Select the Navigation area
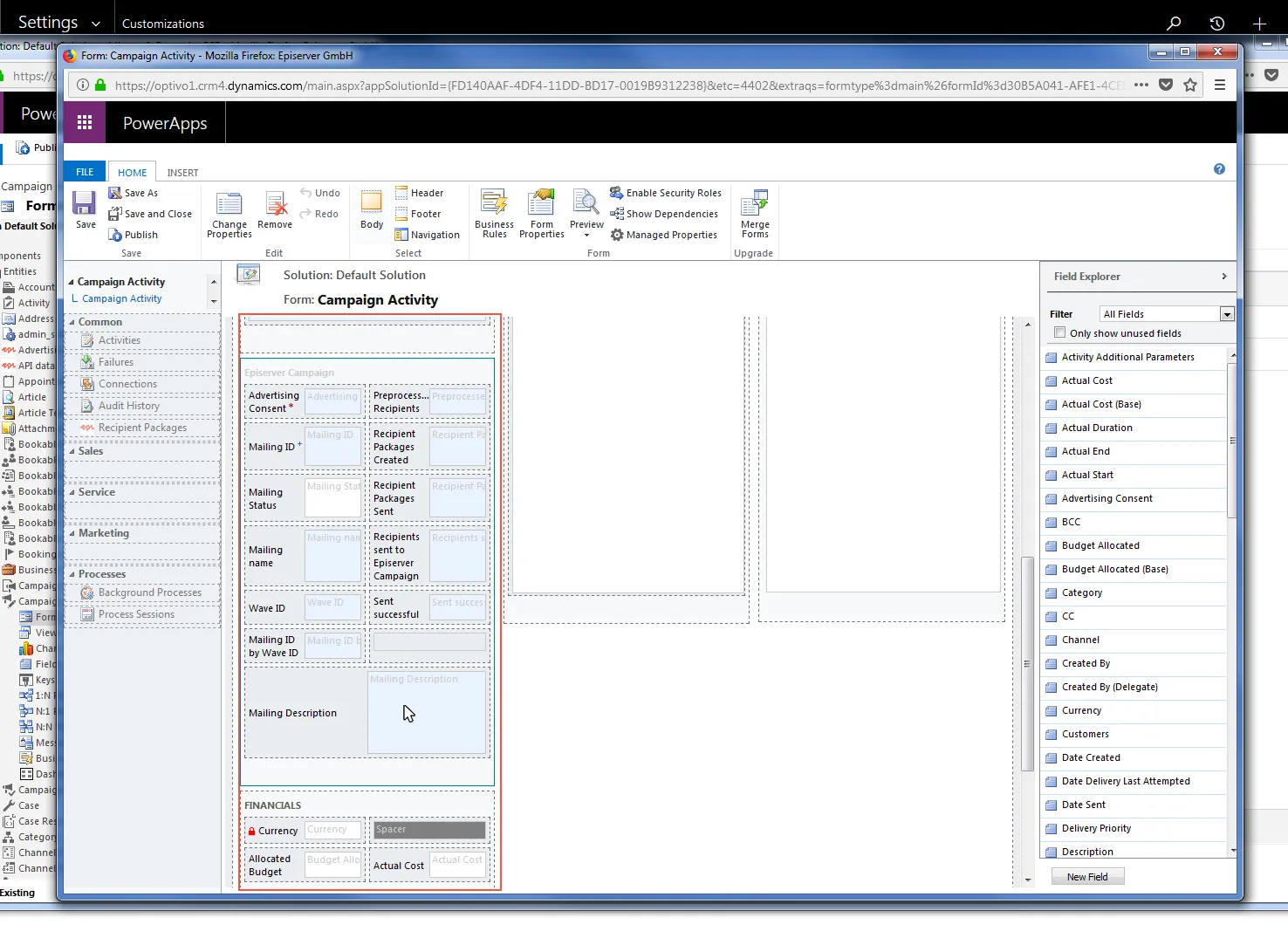The image size is (1288, 945). (428, 235)
